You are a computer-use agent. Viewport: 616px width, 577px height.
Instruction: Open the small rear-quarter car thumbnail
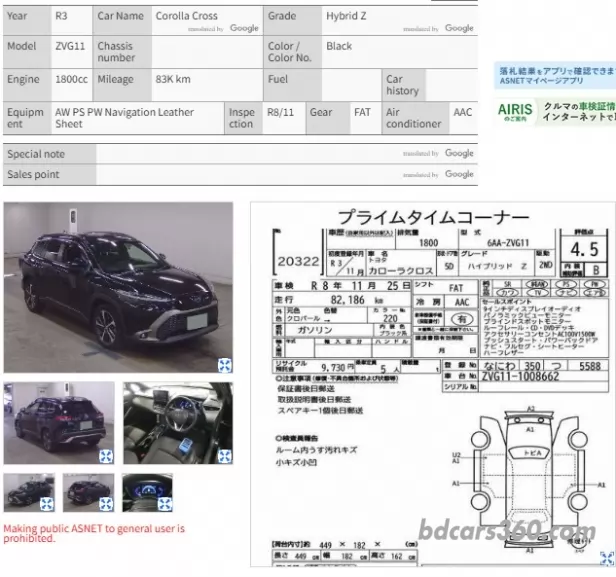(89, 493)
